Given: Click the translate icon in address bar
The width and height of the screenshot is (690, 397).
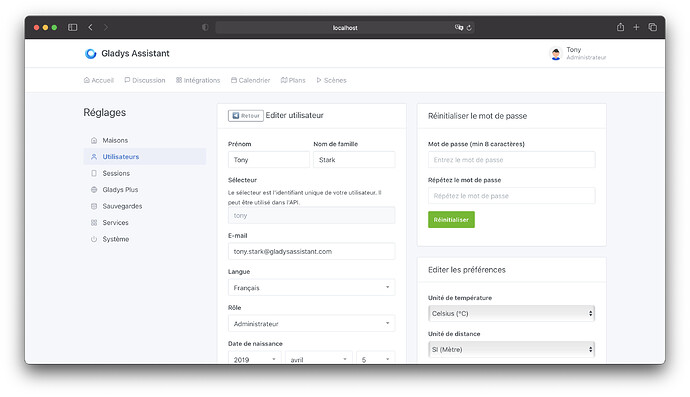Looking at the screenshot, I should tap(459, 27).
